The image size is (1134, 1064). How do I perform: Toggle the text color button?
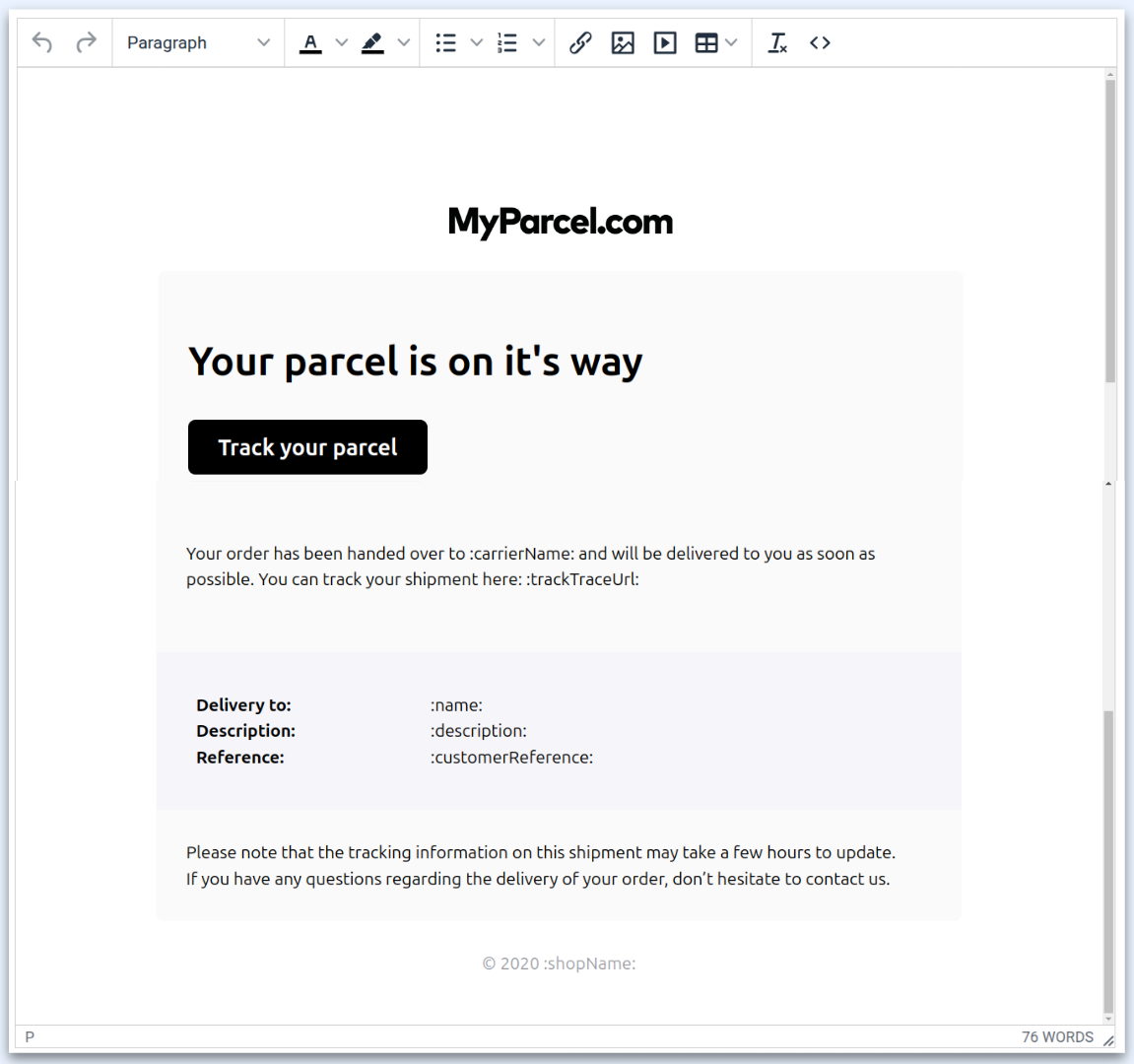pos(310,42)
